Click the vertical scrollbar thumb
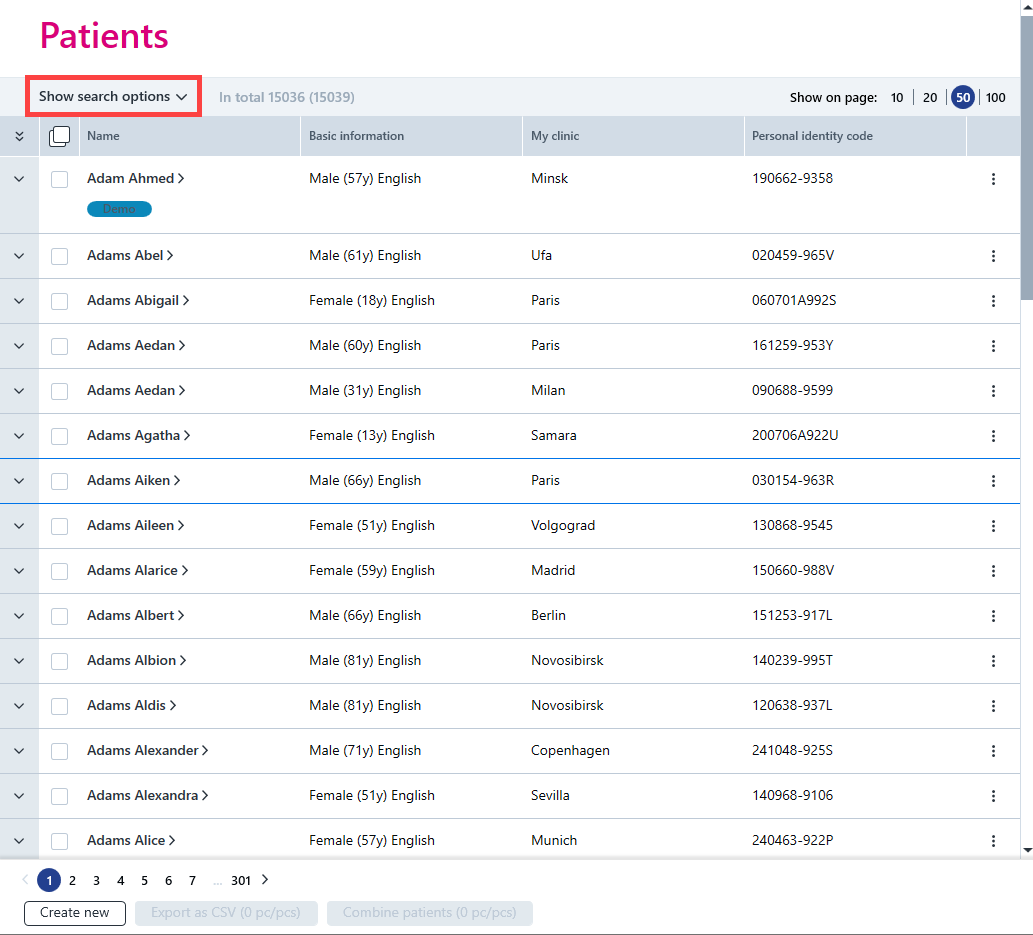 pyautogui.click(x=1026, y=158)
